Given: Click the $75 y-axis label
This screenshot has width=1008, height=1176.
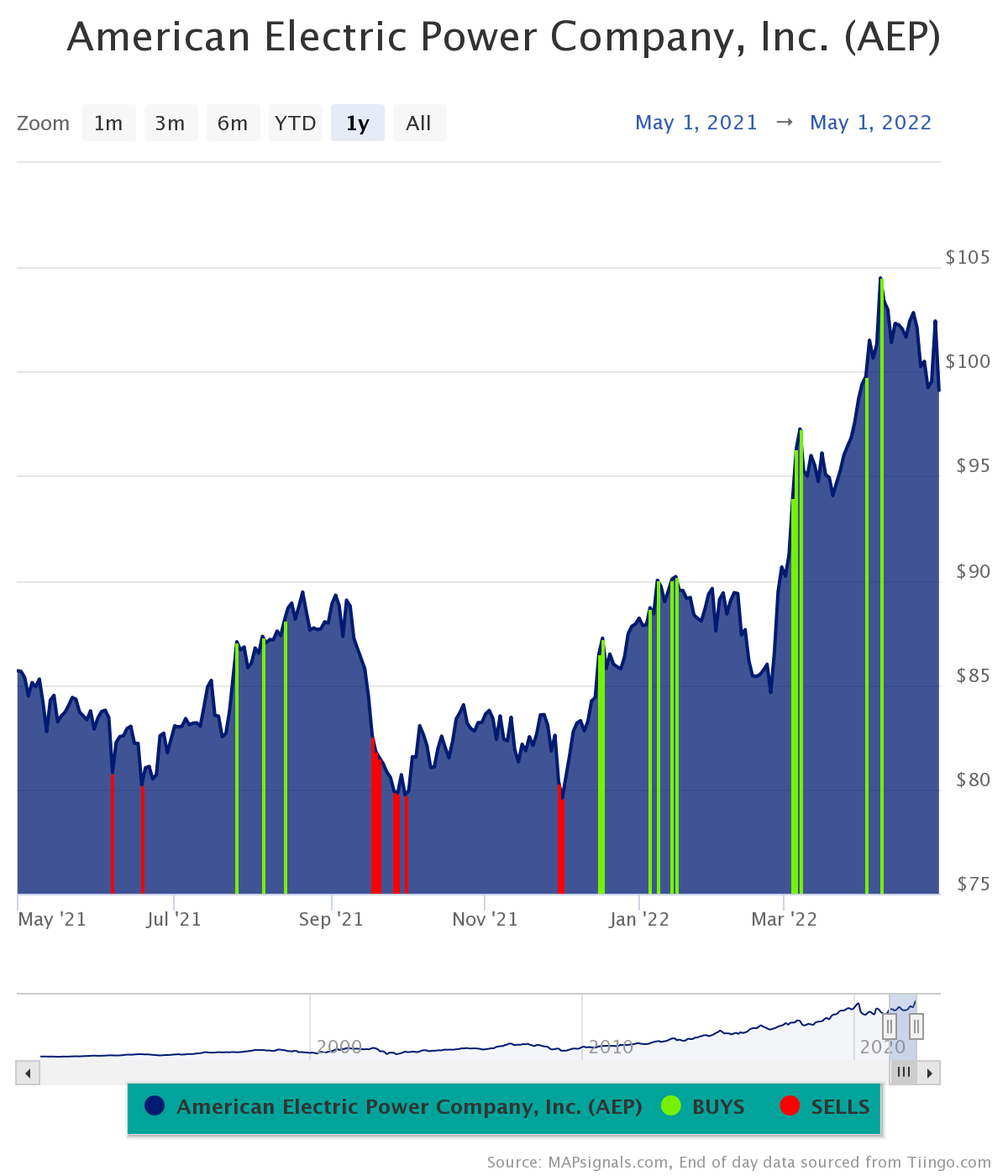Looking at the screenshot, I should point(973,884).
